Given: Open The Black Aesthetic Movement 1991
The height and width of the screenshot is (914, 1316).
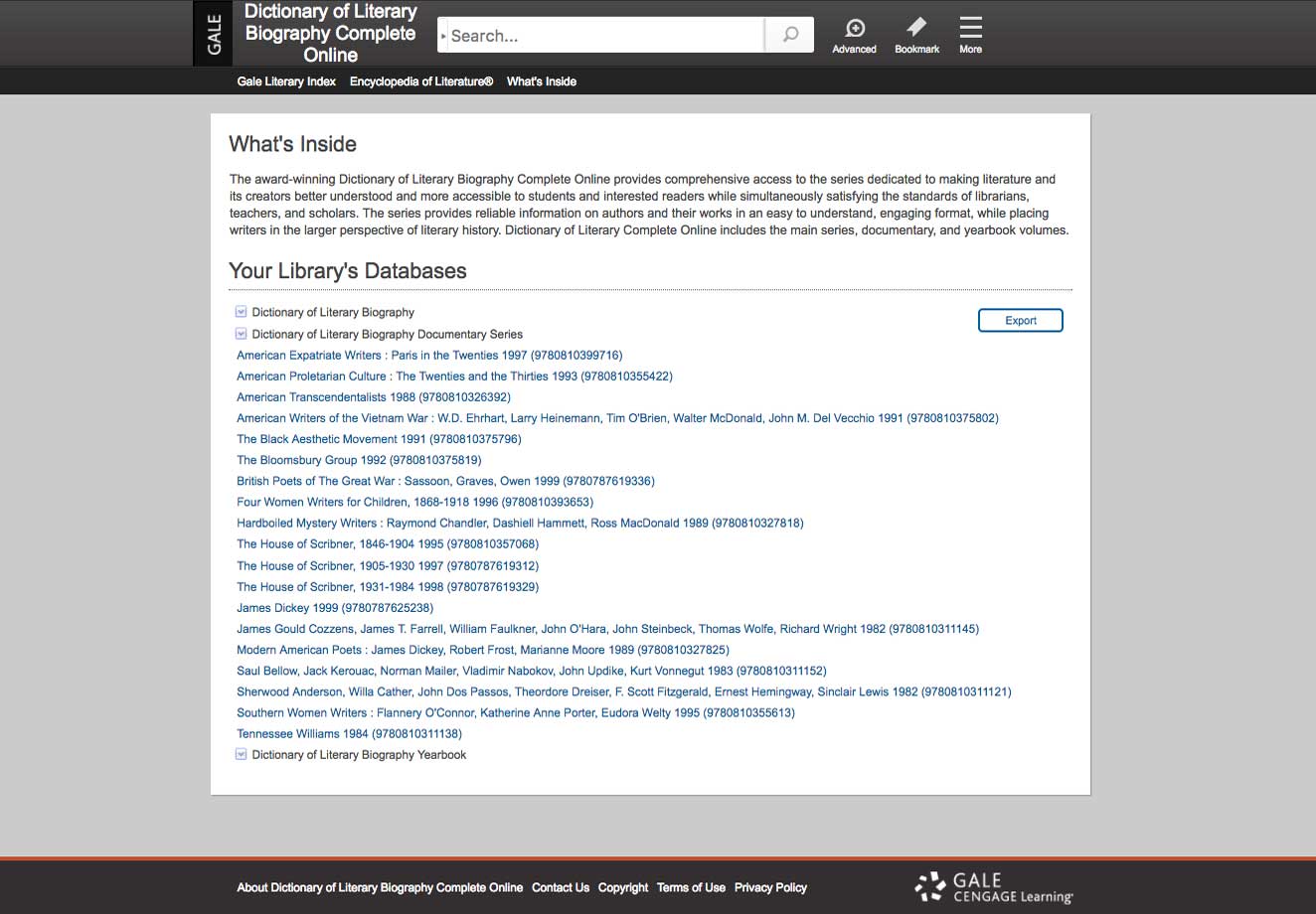Looking at the screenshot, I should pos(379,439).
